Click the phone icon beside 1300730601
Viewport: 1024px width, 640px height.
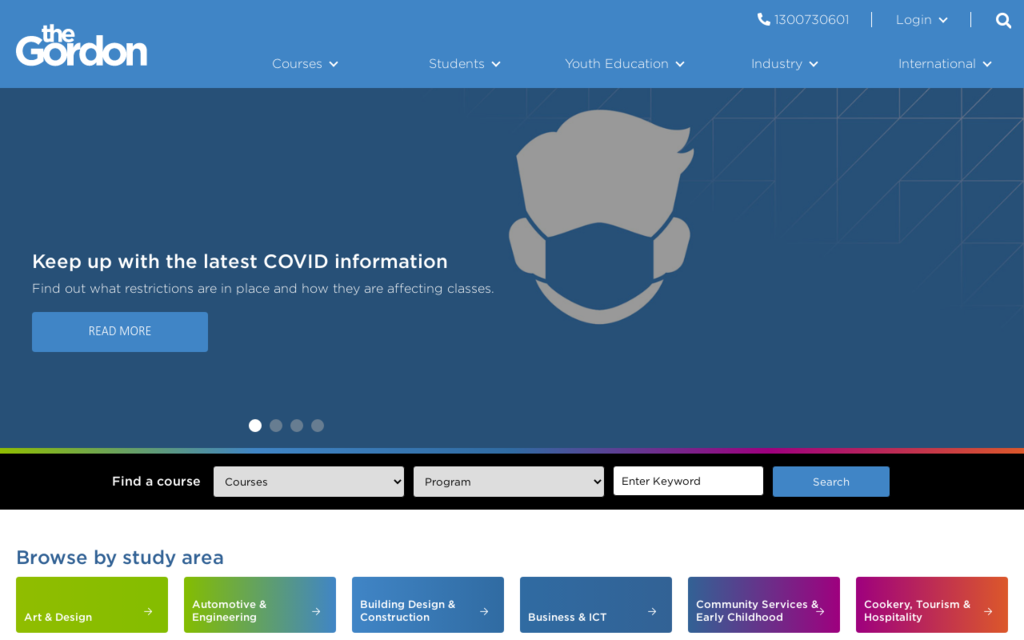point(764,20)
